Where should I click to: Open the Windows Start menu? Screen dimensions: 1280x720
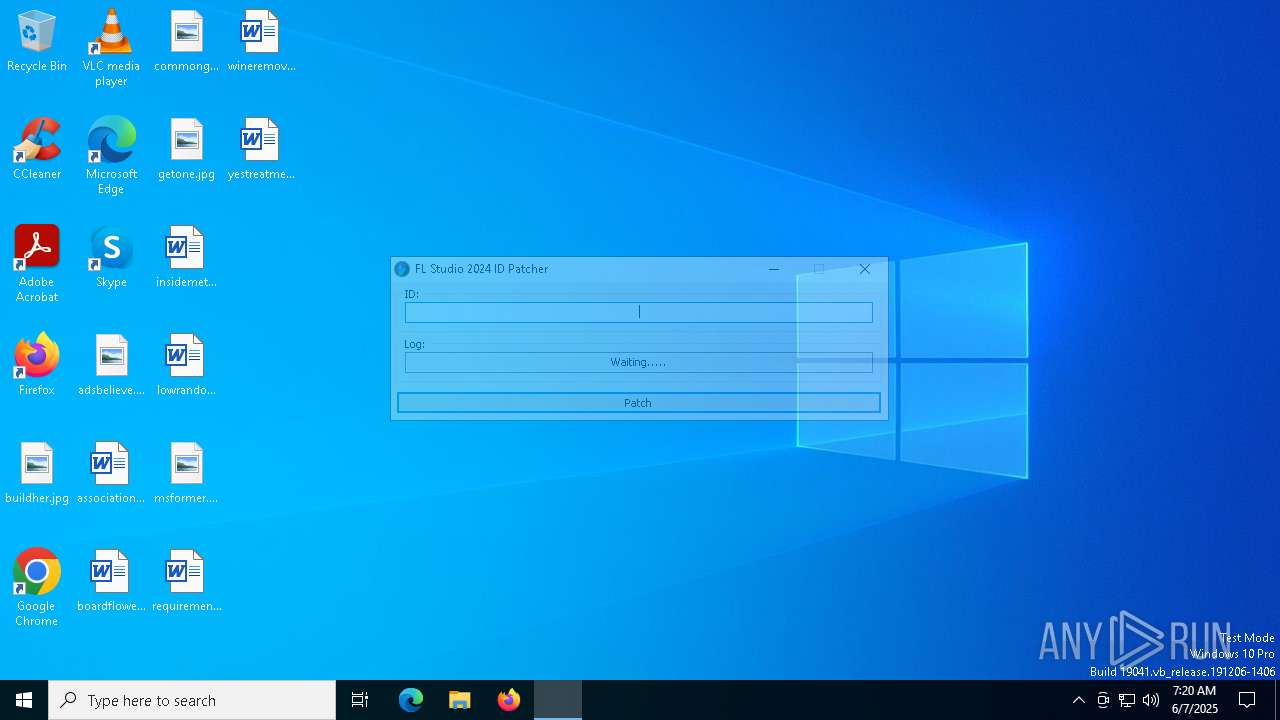click(x=24, y=700)
